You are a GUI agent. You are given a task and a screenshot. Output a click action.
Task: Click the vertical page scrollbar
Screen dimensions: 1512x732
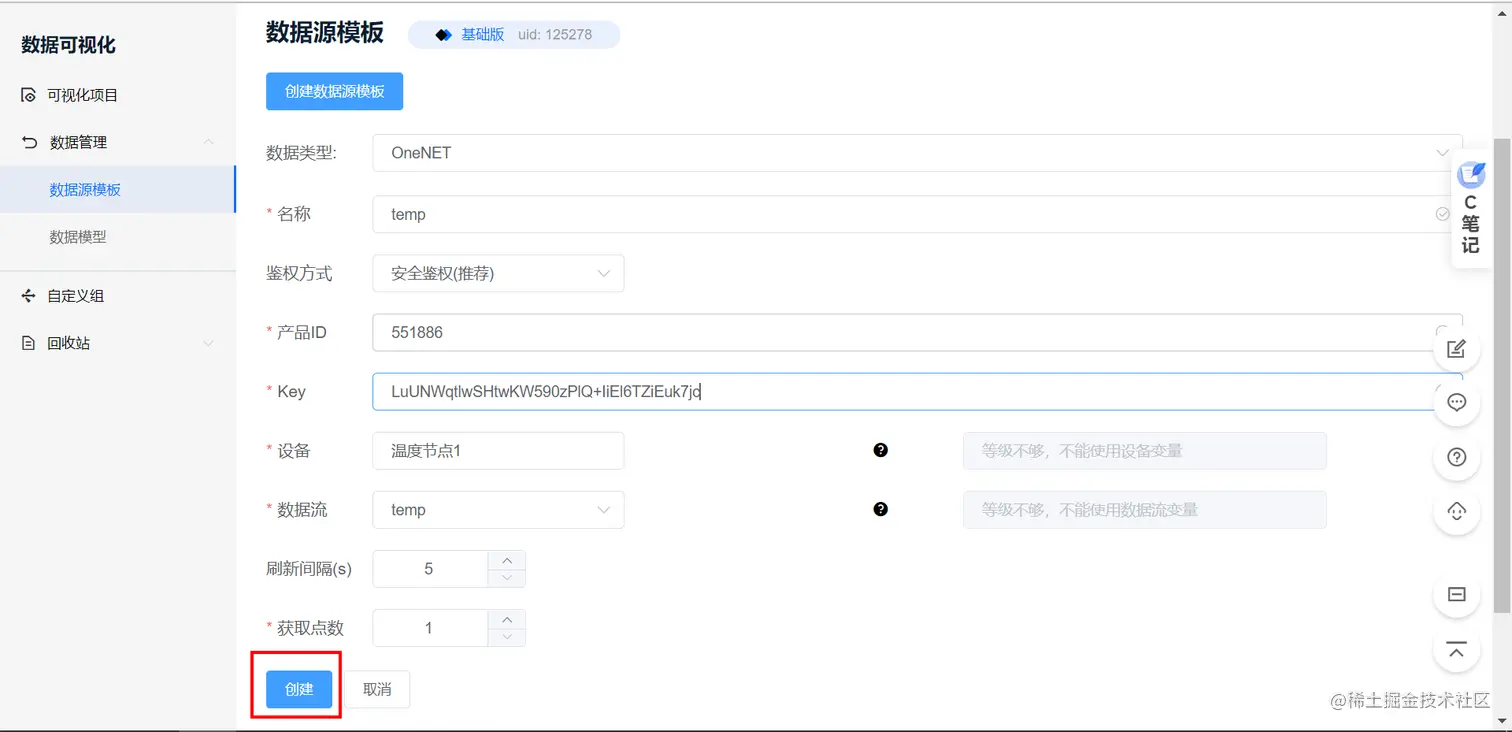click(1502, 375)
